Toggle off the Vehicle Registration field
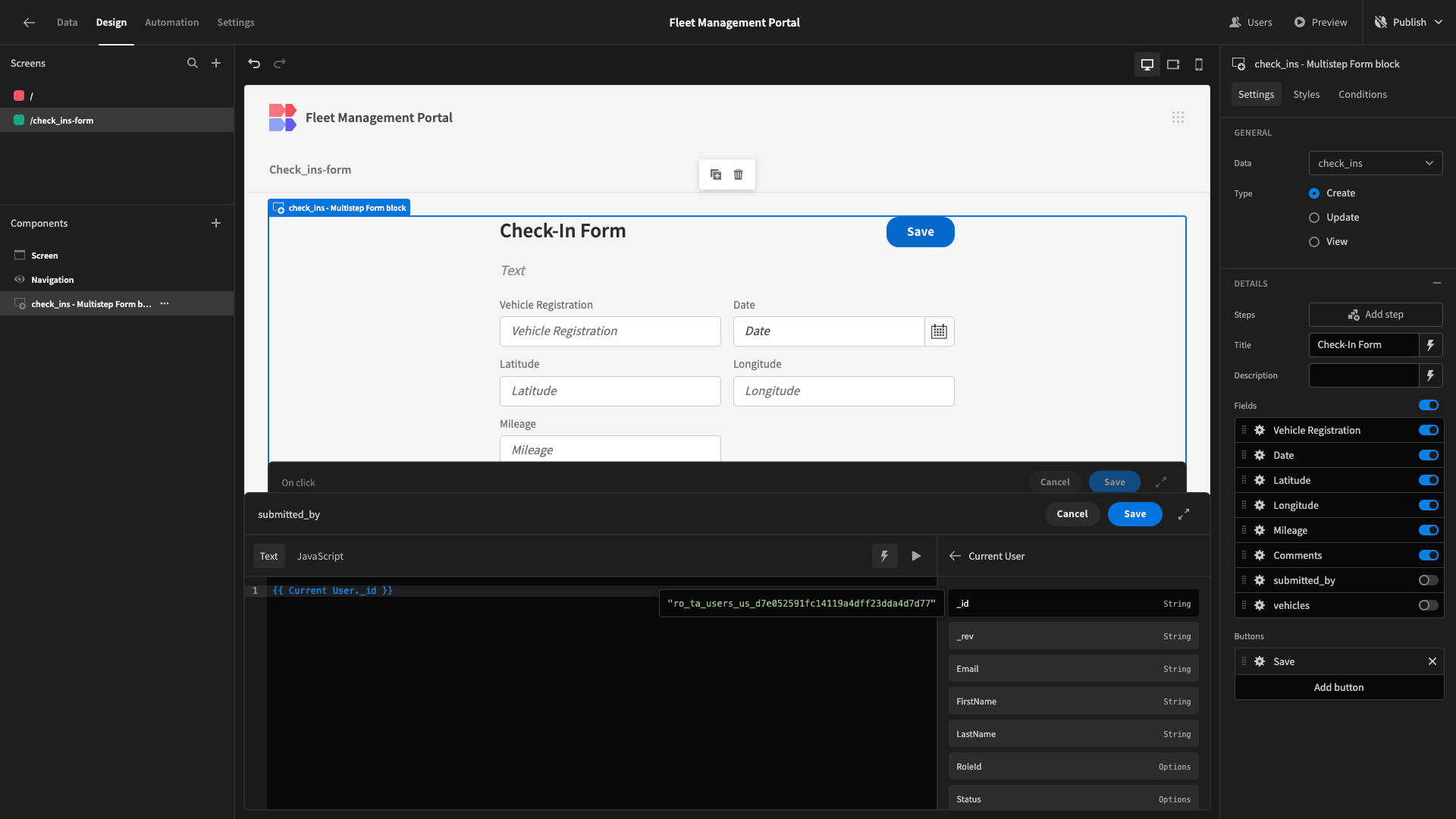This screenshot has width=1456, height=819. coord(1429,430)
